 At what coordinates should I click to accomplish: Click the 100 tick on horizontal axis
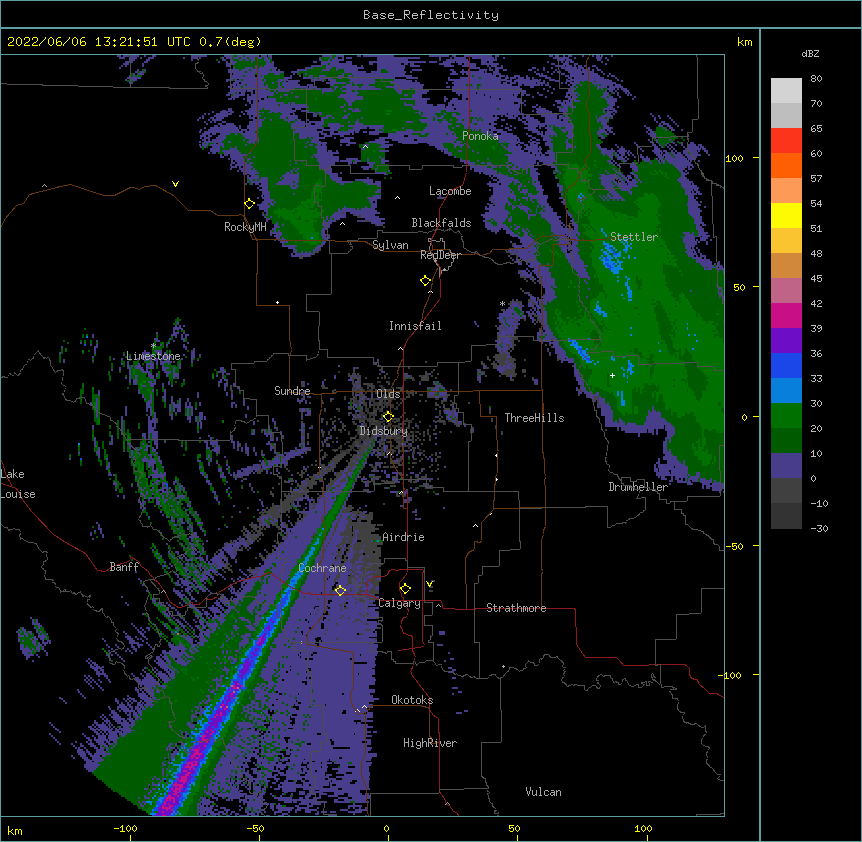click(643, 828)
